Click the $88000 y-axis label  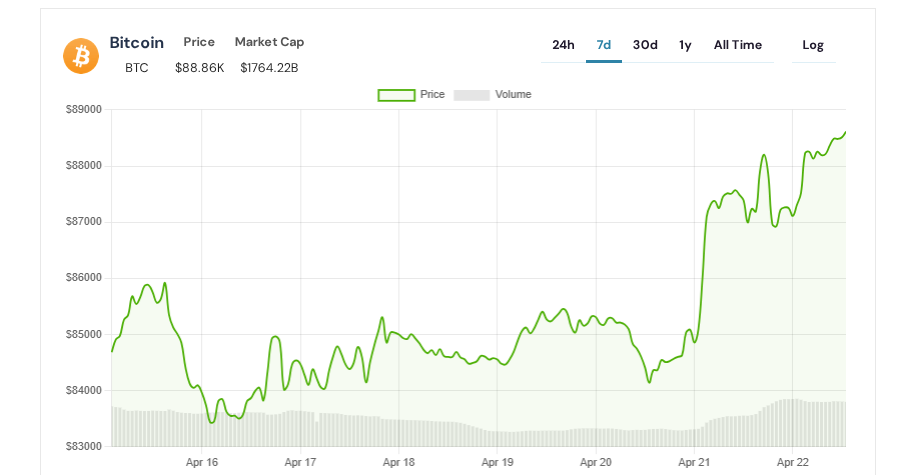point(84,165)
